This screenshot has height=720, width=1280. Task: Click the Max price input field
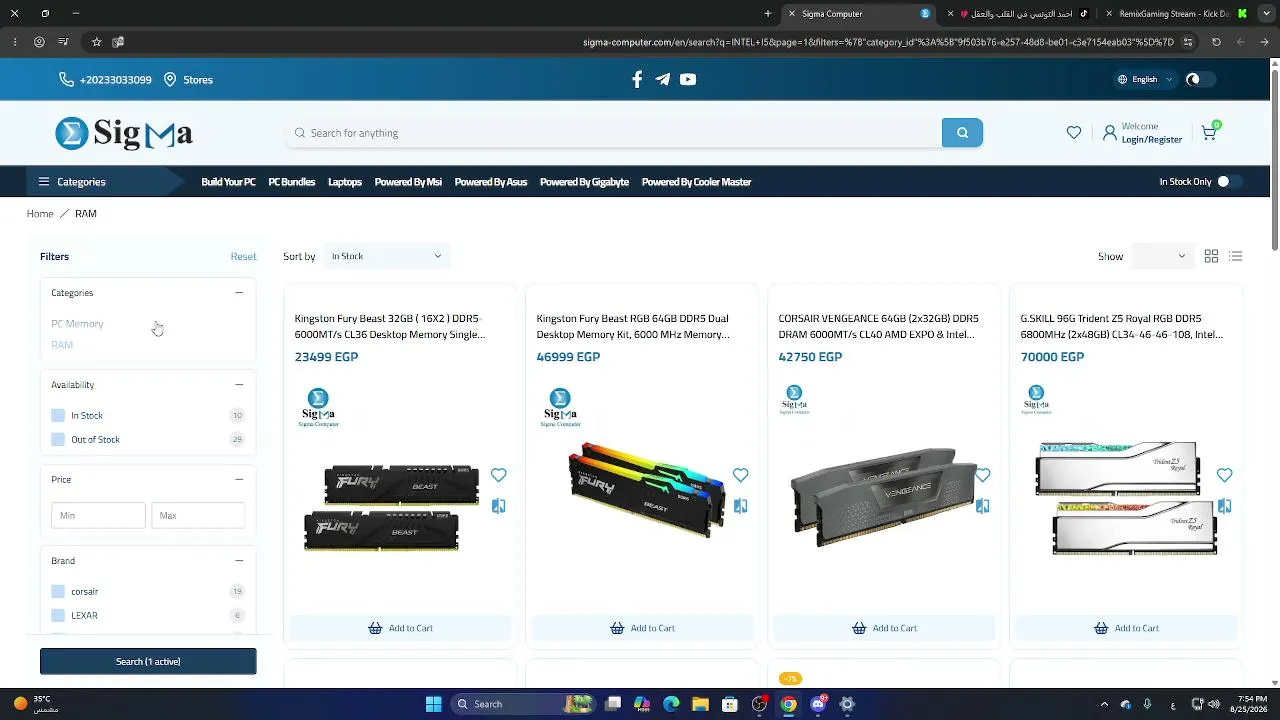click(x=198, y=516)
